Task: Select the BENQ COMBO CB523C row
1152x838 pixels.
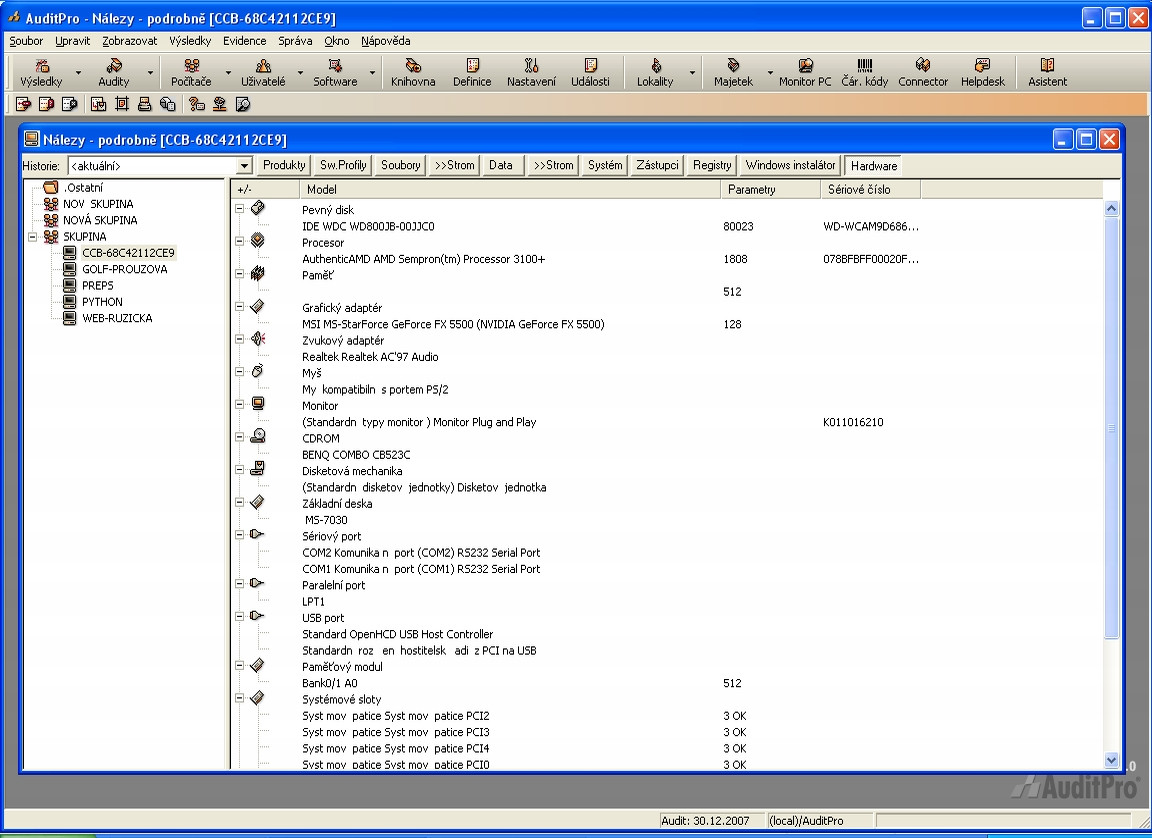Action: pyautogui.click(x=356, y=455)
